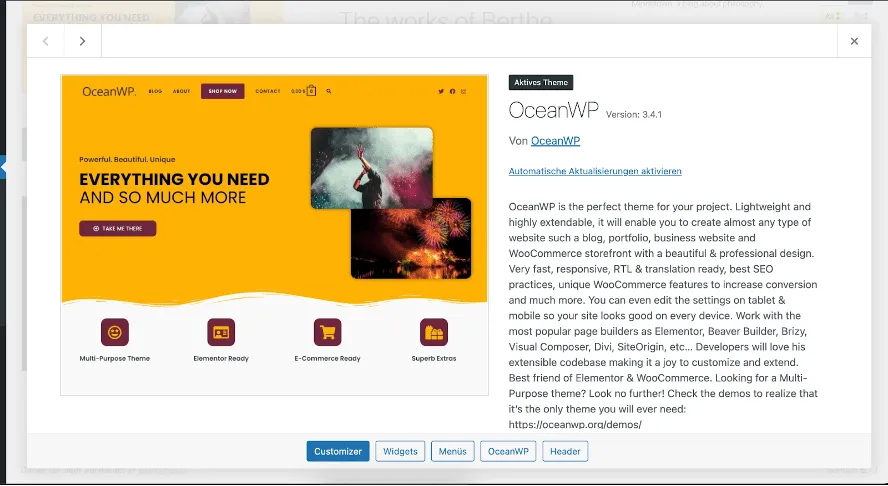Viewport: 888px width, 486px height.
Task: Click the smiley Multi-Purpose Theme icon
Action: [115, 332]
